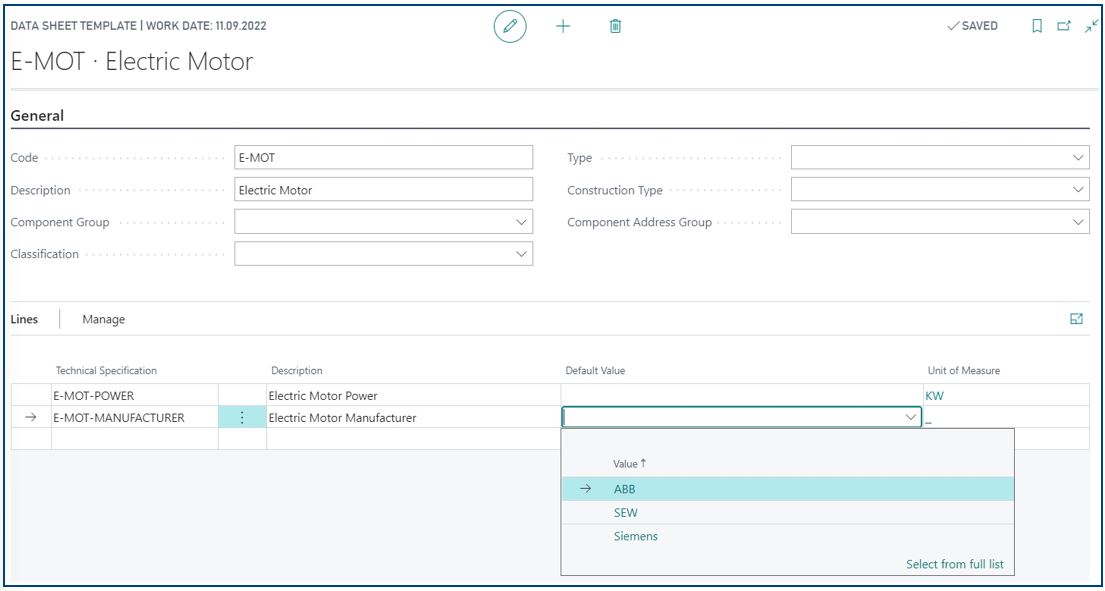Click the Technical Specification column header
Viewport: 1105px width, 591px height.
click(106, 371)
